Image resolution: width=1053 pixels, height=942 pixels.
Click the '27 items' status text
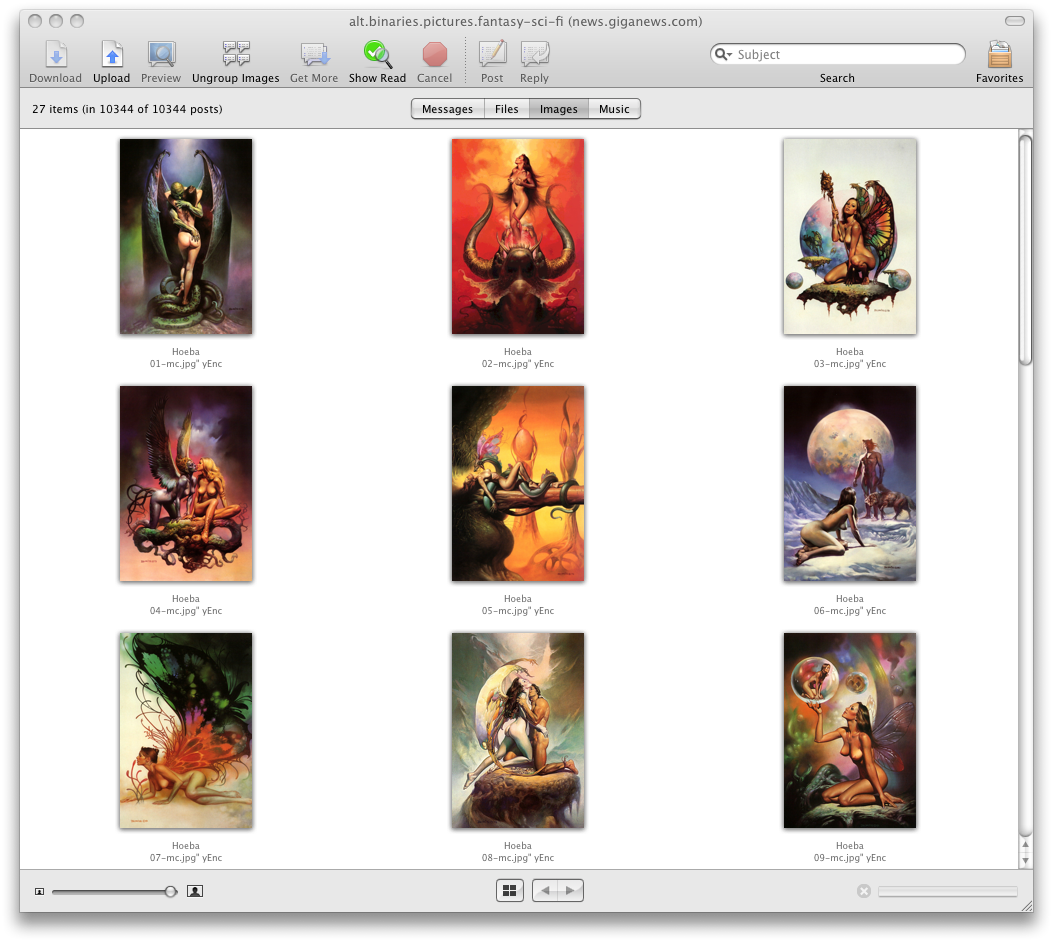[127, 109]
